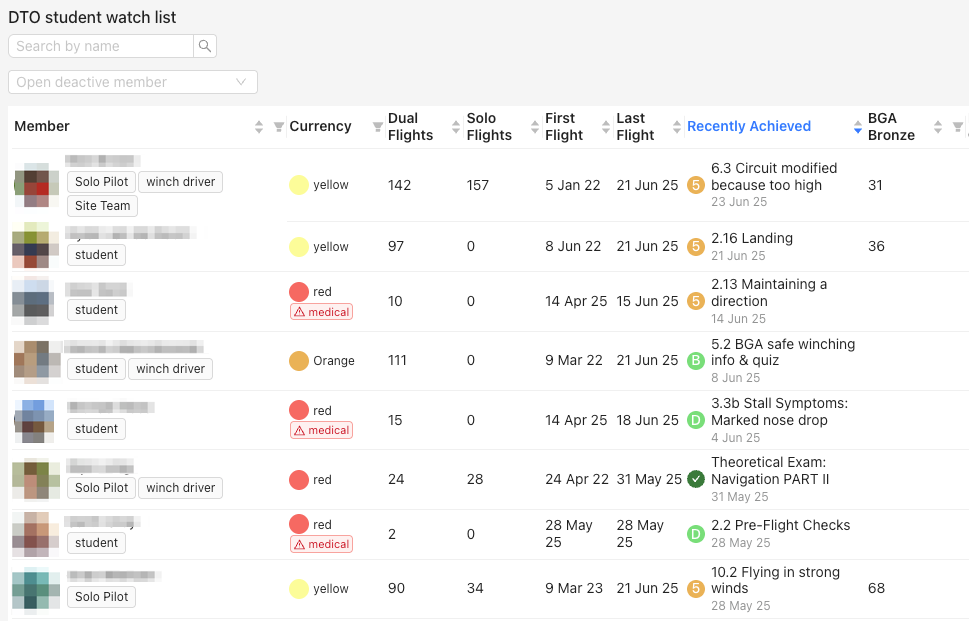Click the 'Site Team' tag
This screenshot has width=969, height=621.
pos(102,205)
